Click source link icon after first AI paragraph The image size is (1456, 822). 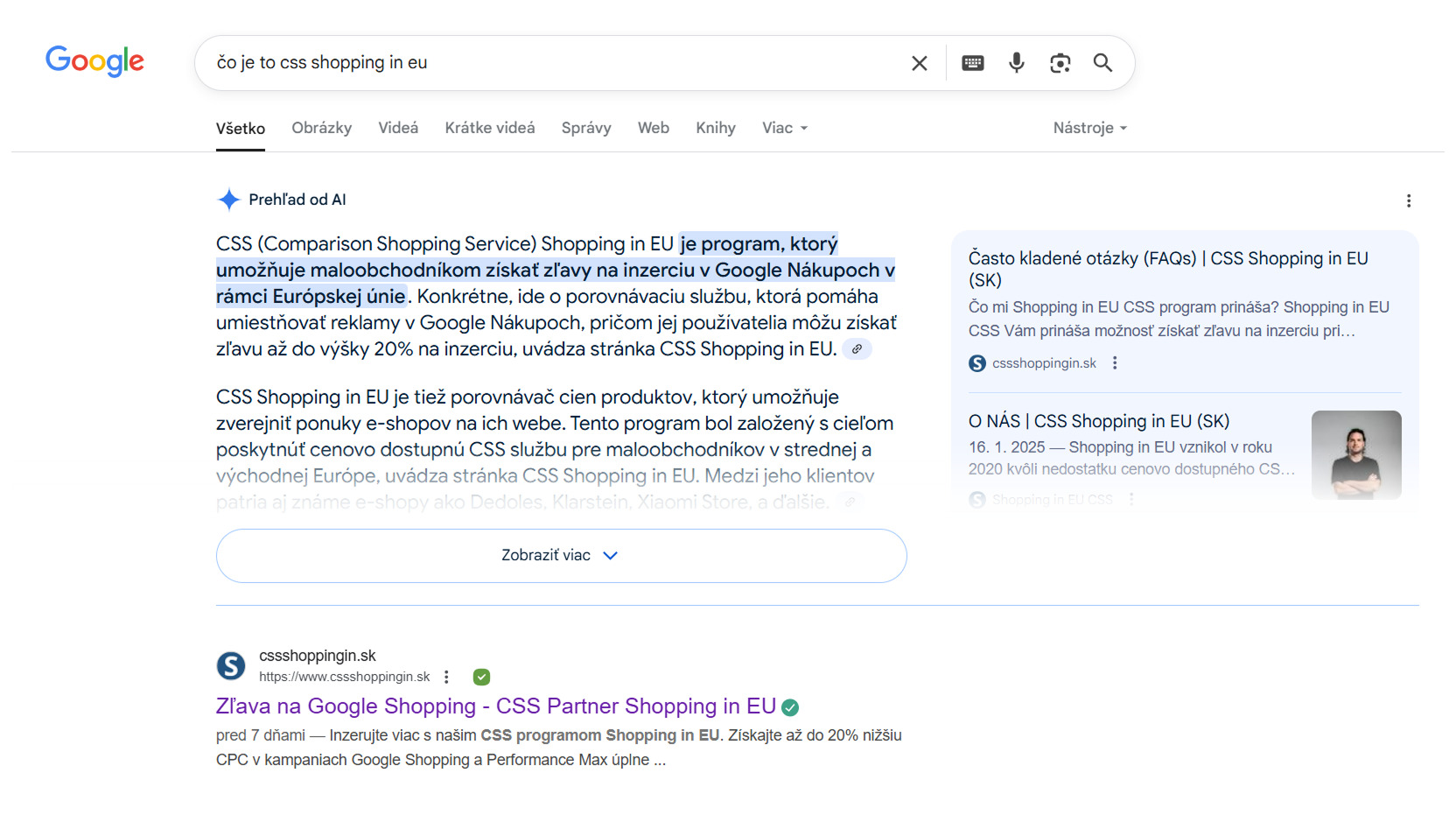857,349
